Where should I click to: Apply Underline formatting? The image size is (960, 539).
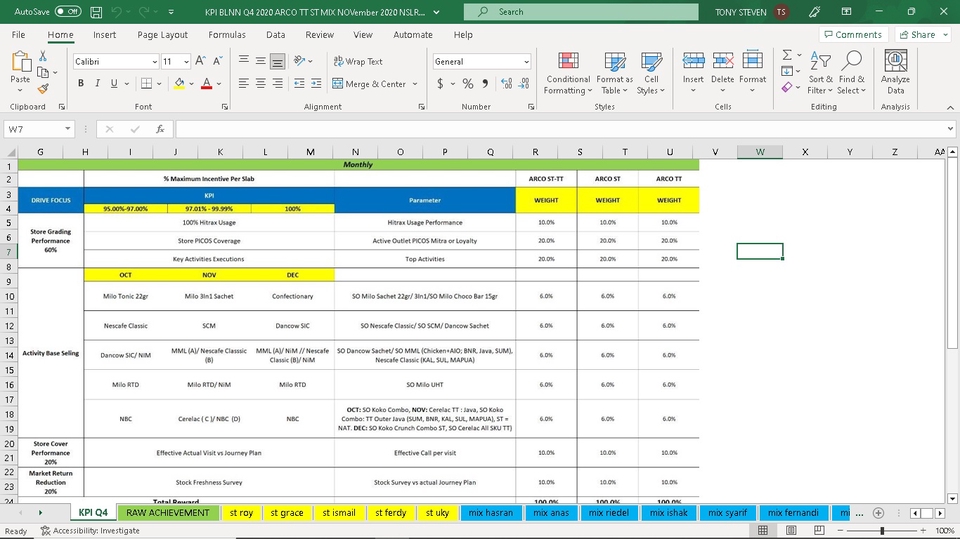point(114,83)
